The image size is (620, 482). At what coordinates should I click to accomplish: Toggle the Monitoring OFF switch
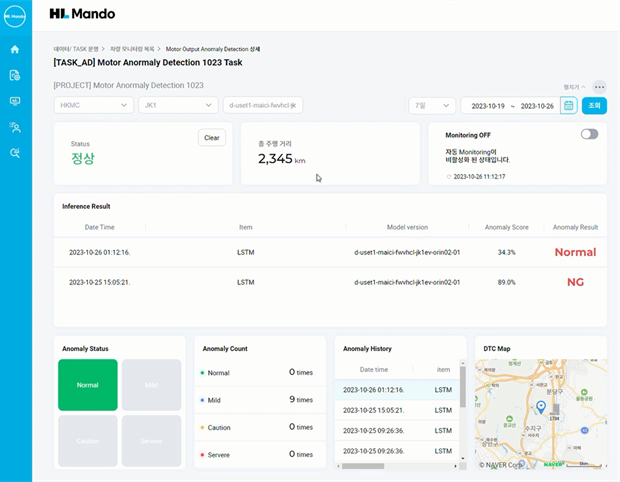click(x=589, y=134)
